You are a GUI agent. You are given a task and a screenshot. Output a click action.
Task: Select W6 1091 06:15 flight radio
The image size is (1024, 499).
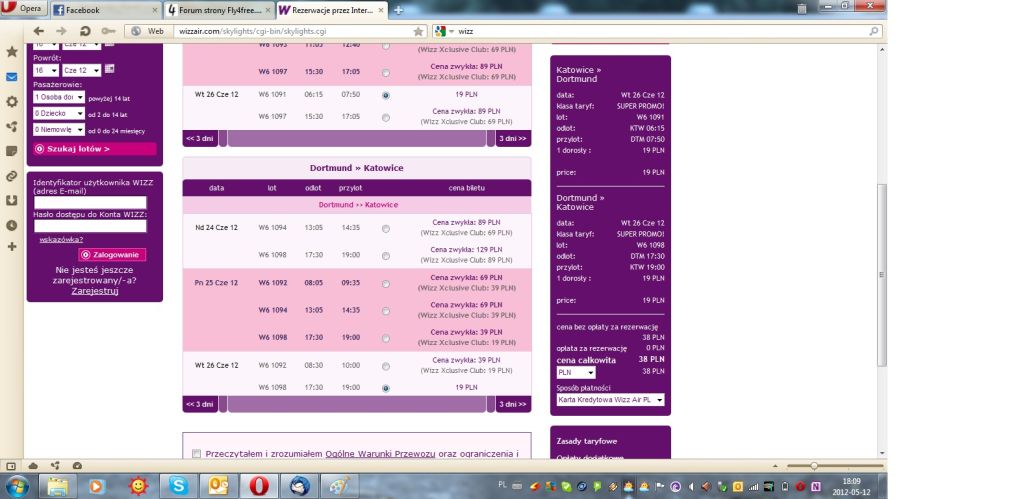386,95
